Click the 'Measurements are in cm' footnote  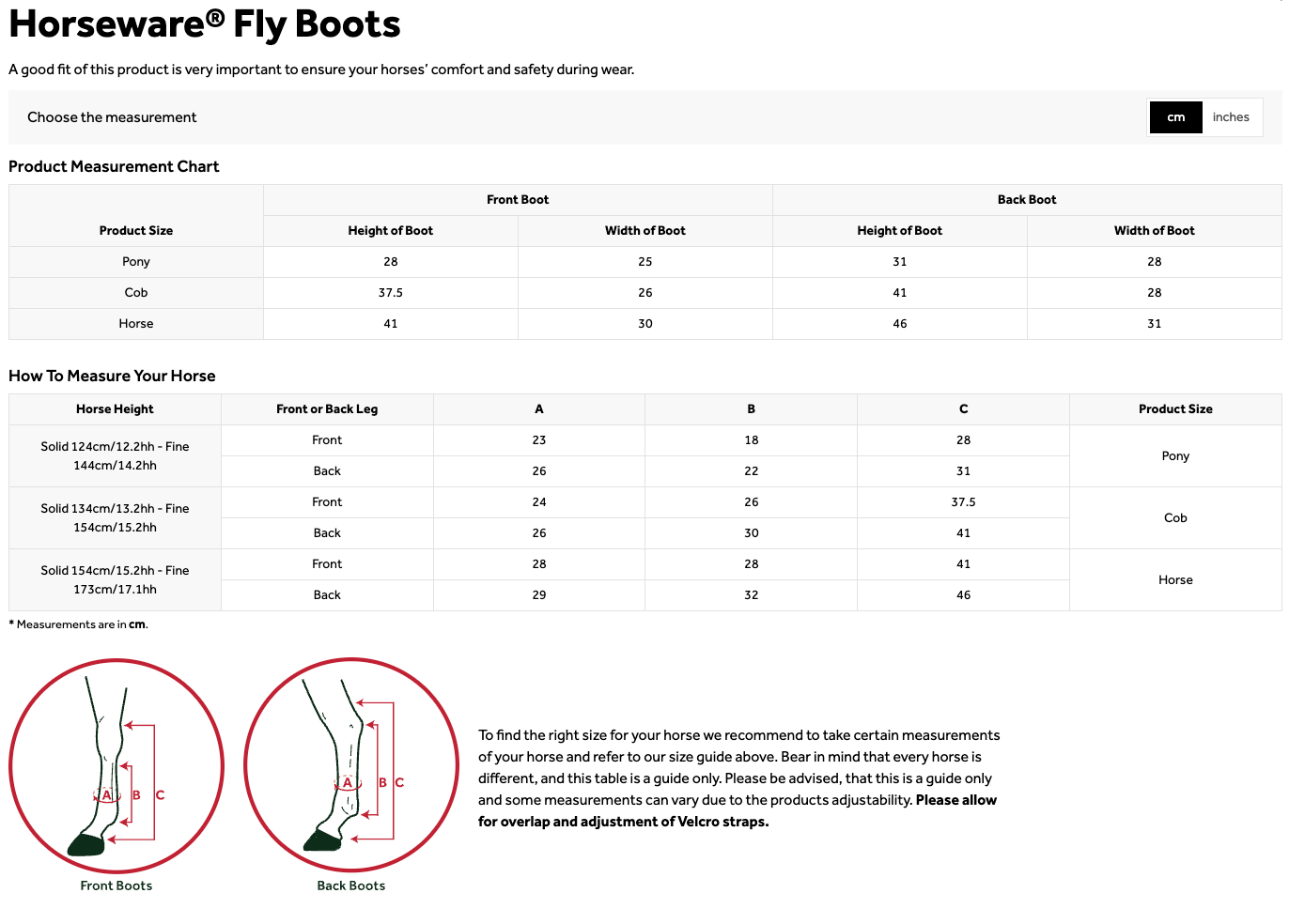click(x=79, y=624)
